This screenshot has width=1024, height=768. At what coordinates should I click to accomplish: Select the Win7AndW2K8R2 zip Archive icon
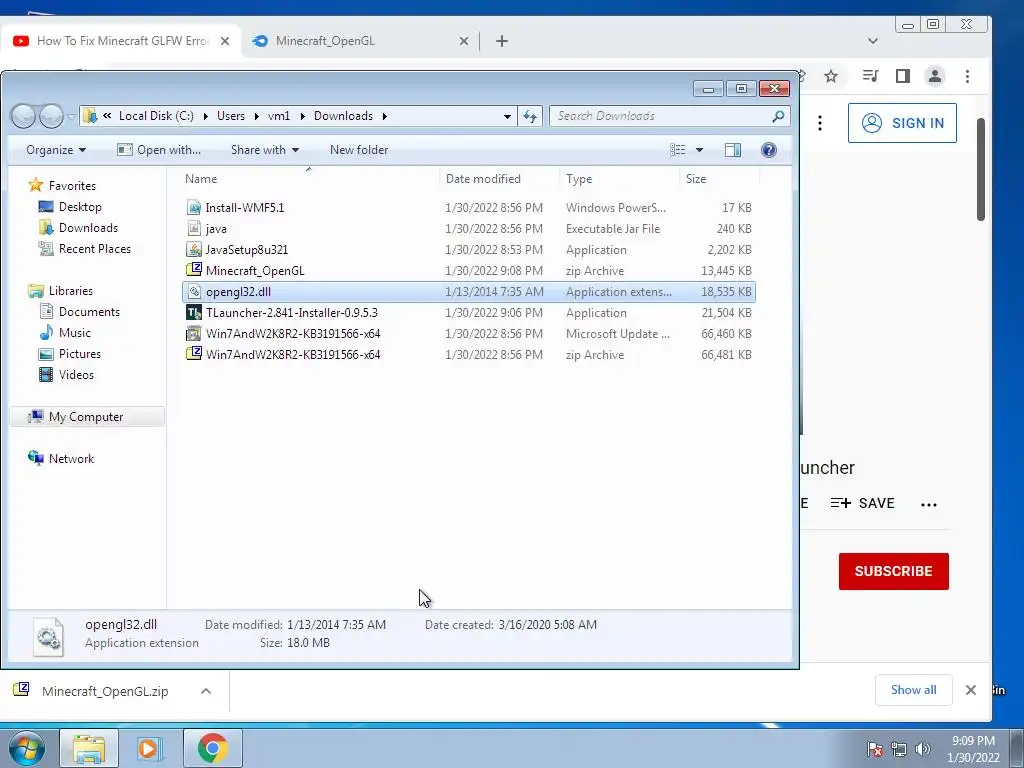tap(193, 354)
